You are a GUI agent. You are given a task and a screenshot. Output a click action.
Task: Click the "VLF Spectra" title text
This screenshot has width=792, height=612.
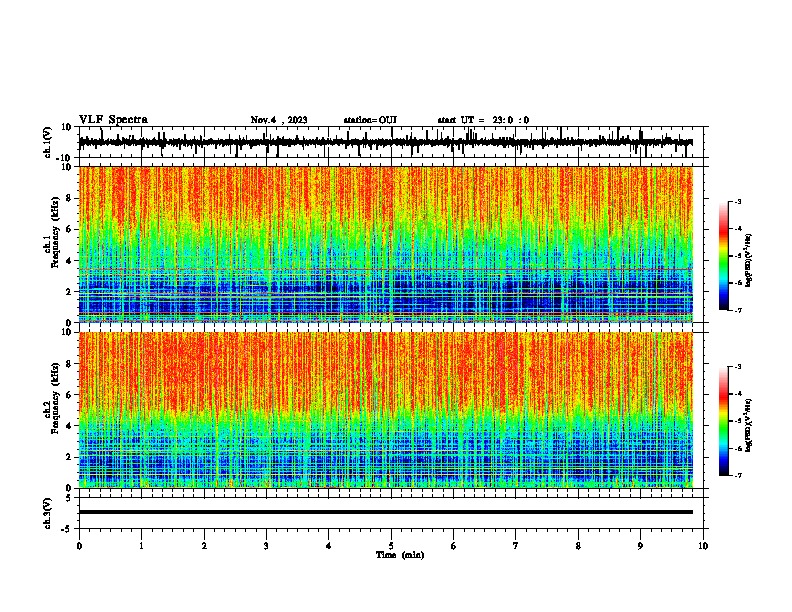(x=113, y=120)
